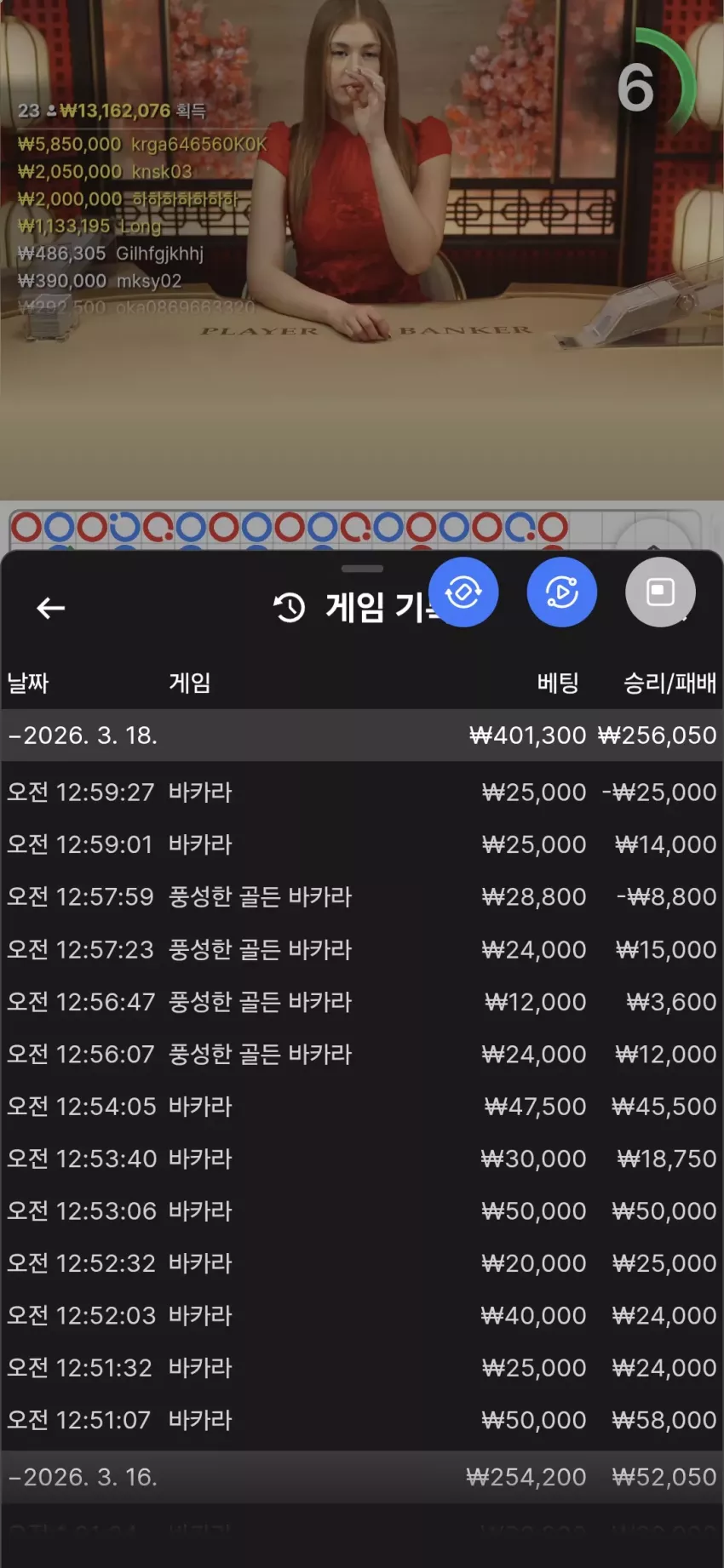Open the 오전 12:57:59 풍성한 골든 바카라 record
The height and width of the screenshot is (1568, 724).
coord(362,897)
